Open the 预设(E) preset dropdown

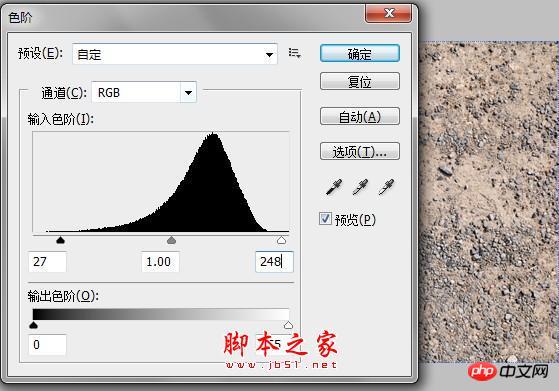point(175,54)
